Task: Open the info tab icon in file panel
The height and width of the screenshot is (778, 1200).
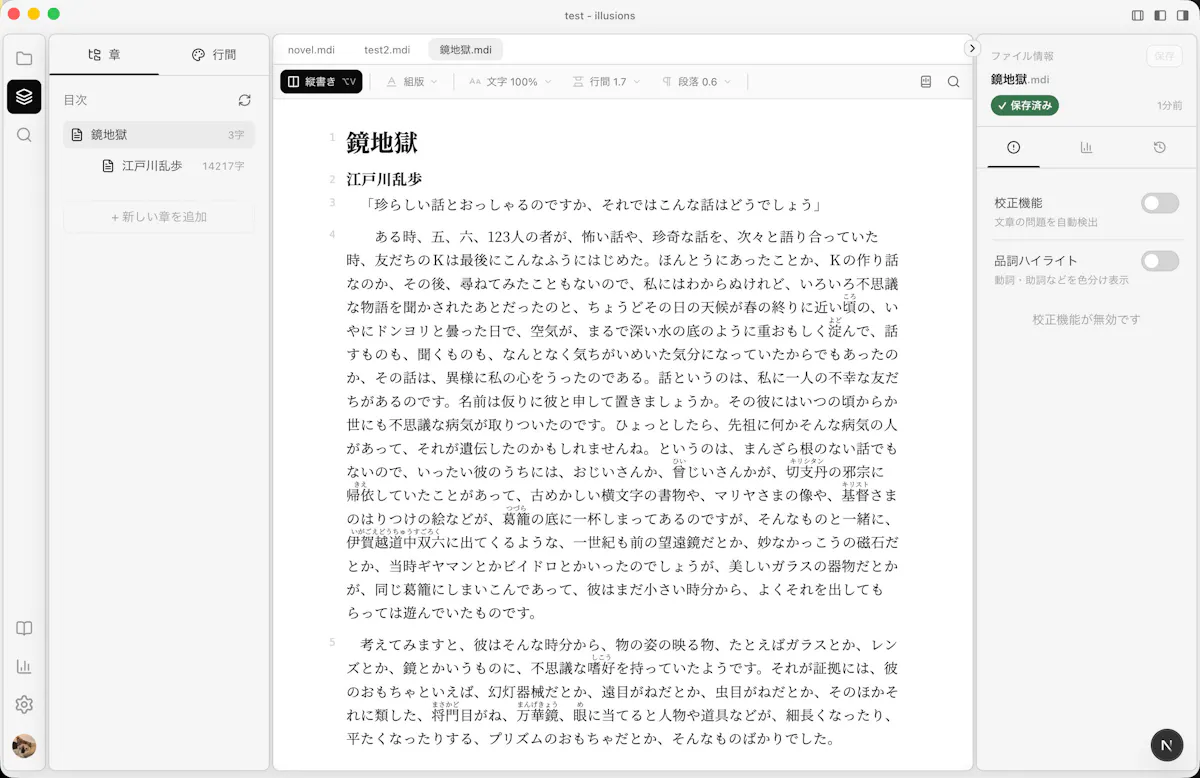Action: pos(1013,147)
